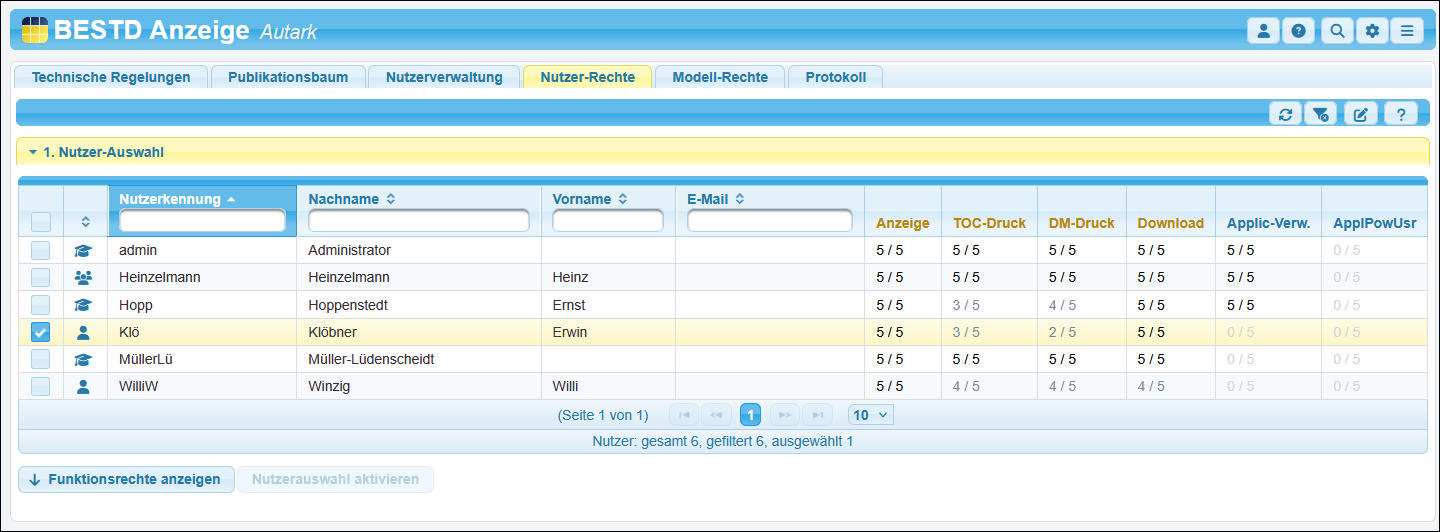
Task: Open the user profile icon in header
Action: pyautogui.click(x=1263, y=31)
